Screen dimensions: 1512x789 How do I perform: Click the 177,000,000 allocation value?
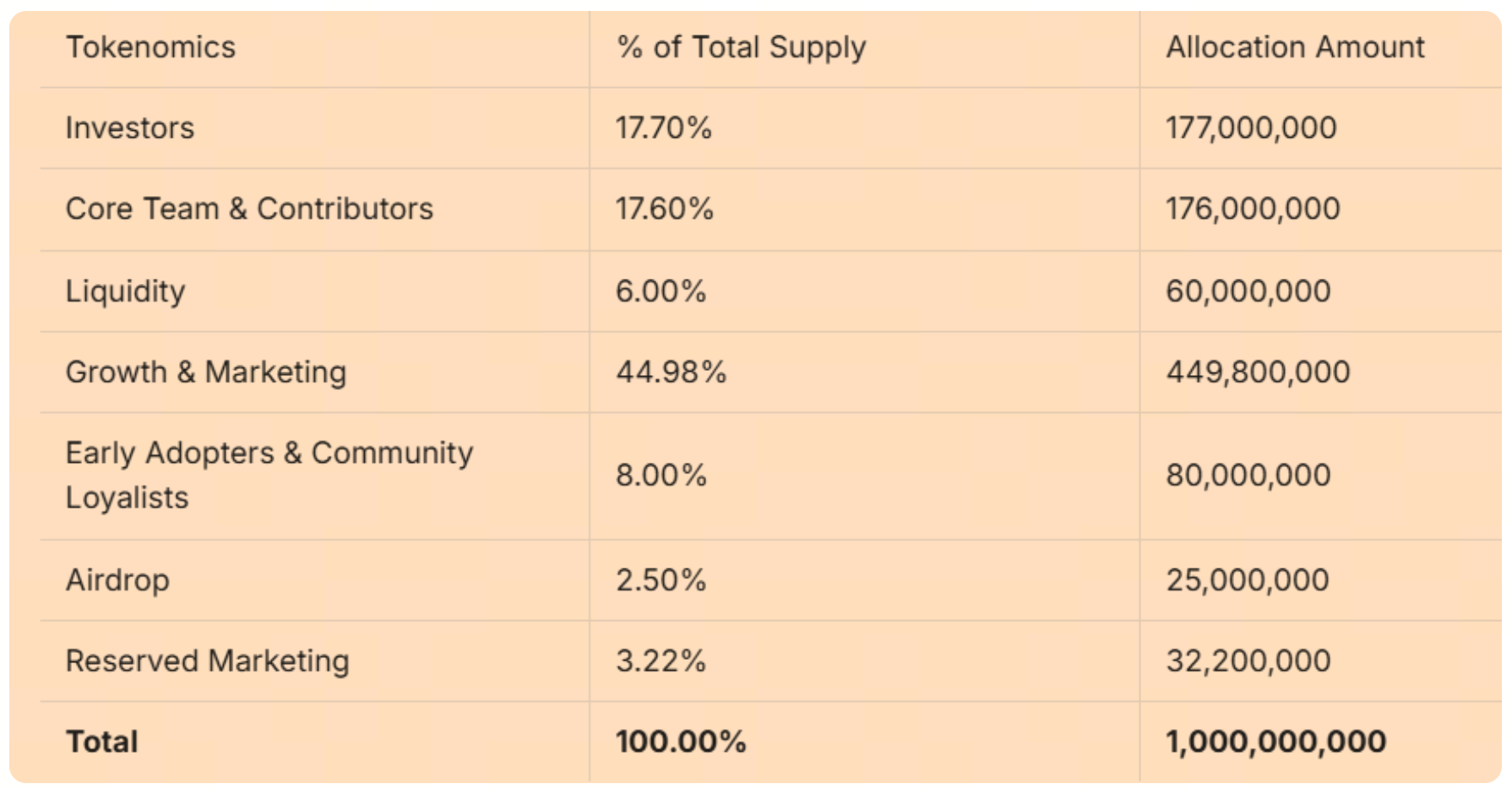tap(1251, 128)
